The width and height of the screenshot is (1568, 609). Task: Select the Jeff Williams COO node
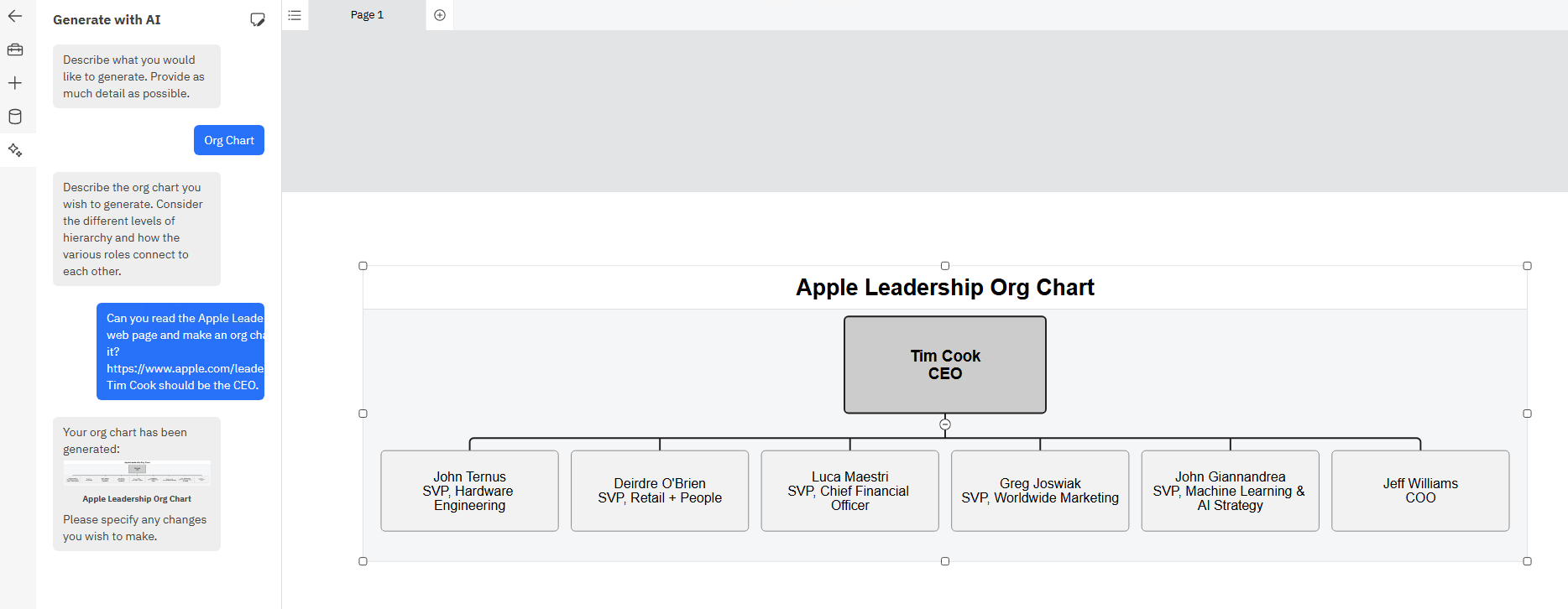pyautogui.click(x=1420, y=491)
